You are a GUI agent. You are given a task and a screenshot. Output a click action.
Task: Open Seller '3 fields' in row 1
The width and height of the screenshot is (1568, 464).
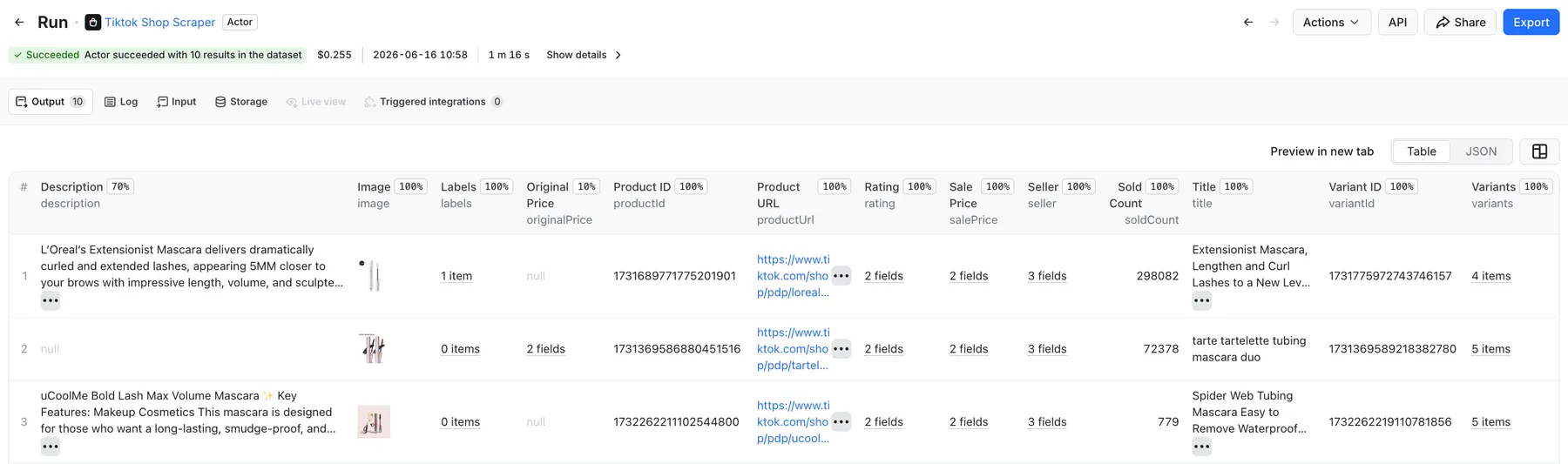point(1047,276)
